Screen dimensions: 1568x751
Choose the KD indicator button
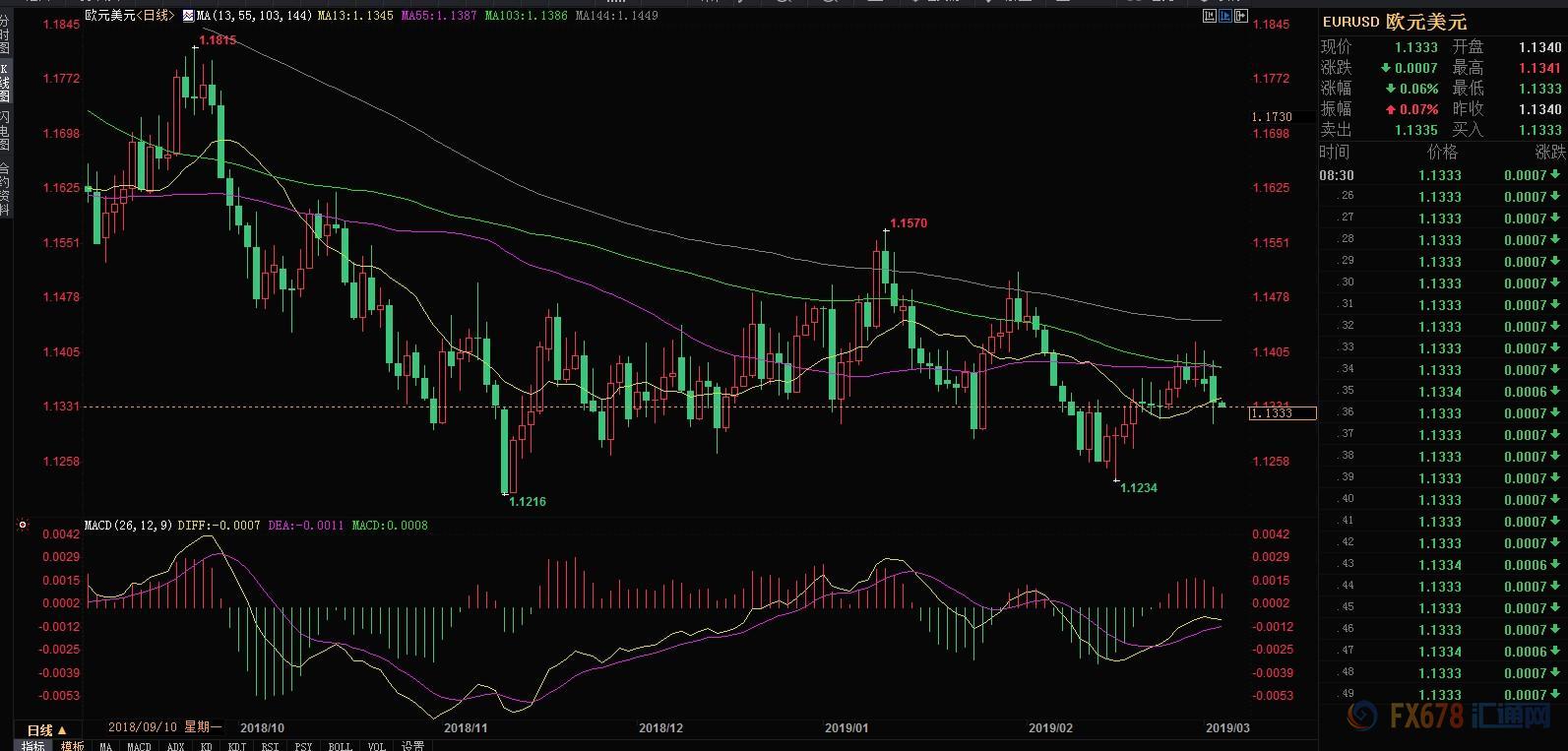click(x=207, y=746)
